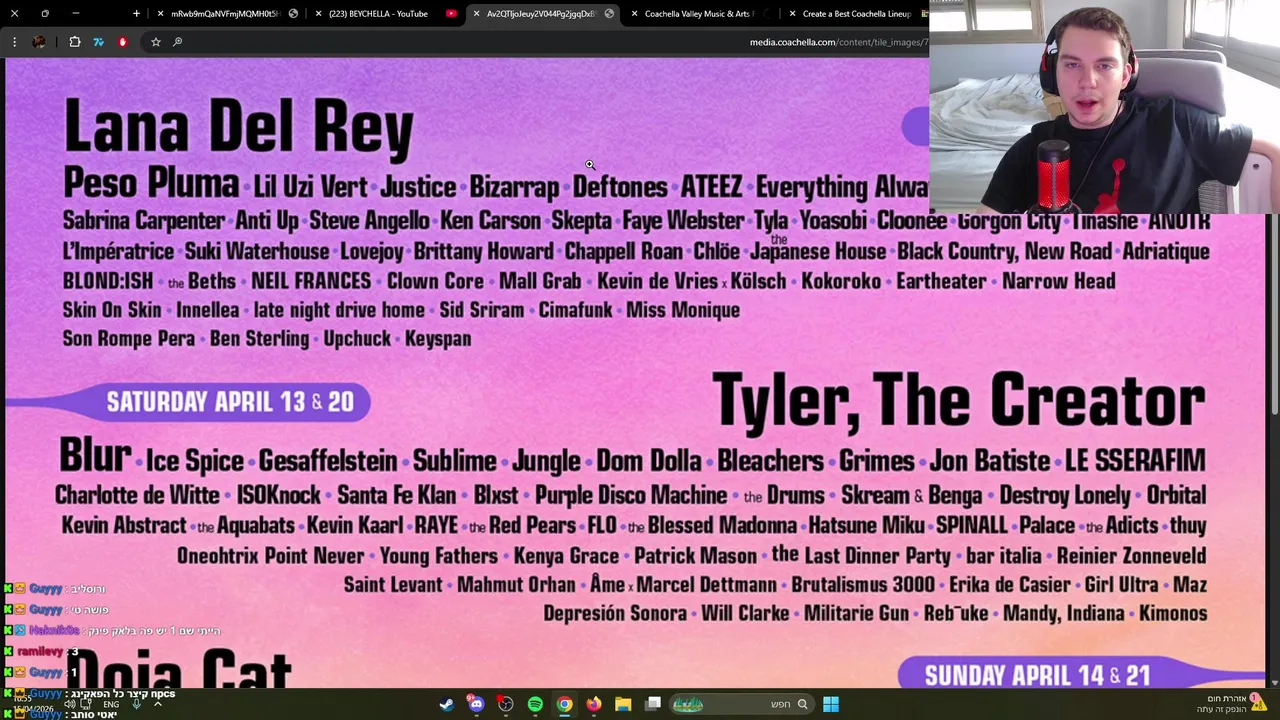
Task: Click the BLOND:ISH artist name
Action: click(x=107, y=281)
